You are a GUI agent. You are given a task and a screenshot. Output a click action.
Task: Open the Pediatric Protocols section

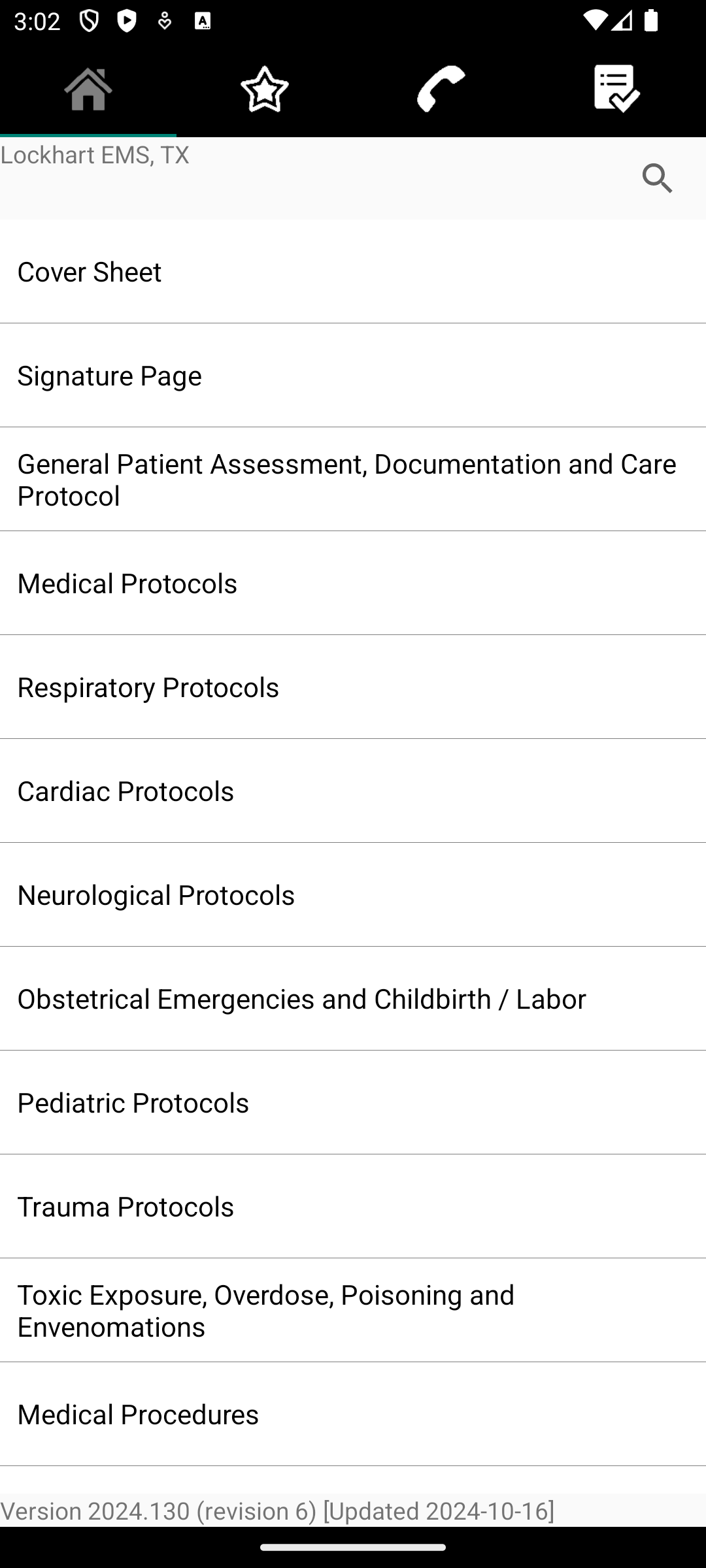(353, 1103)
